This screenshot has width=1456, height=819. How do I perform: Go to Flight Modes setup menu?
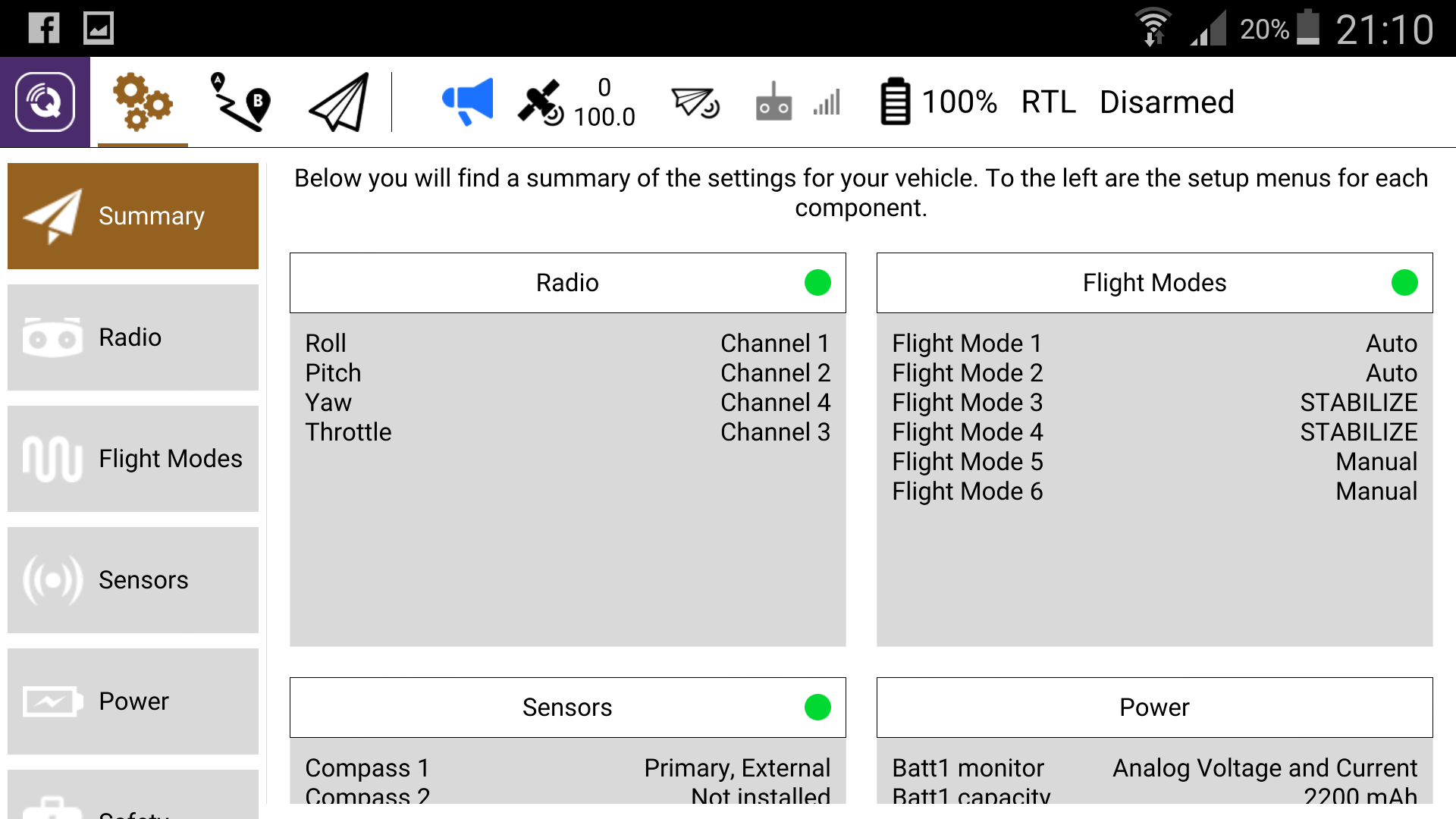click(133, 459)
